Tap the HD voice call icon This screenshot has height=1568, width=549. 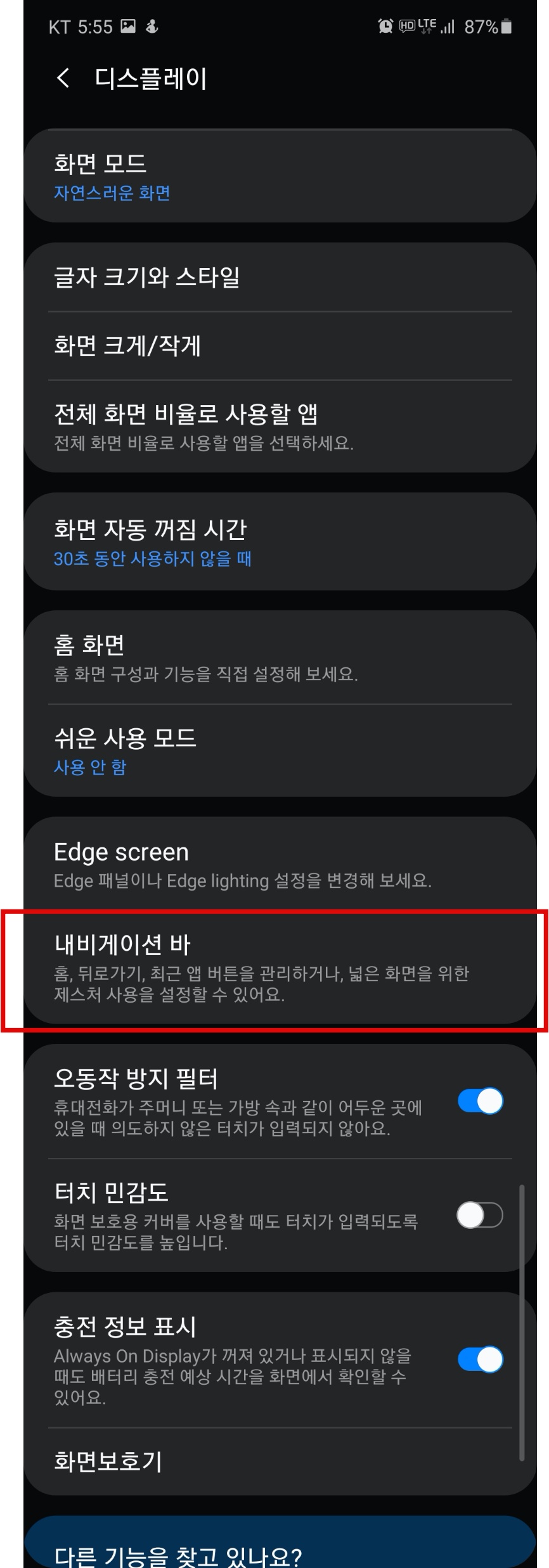(x=406, y=26)
